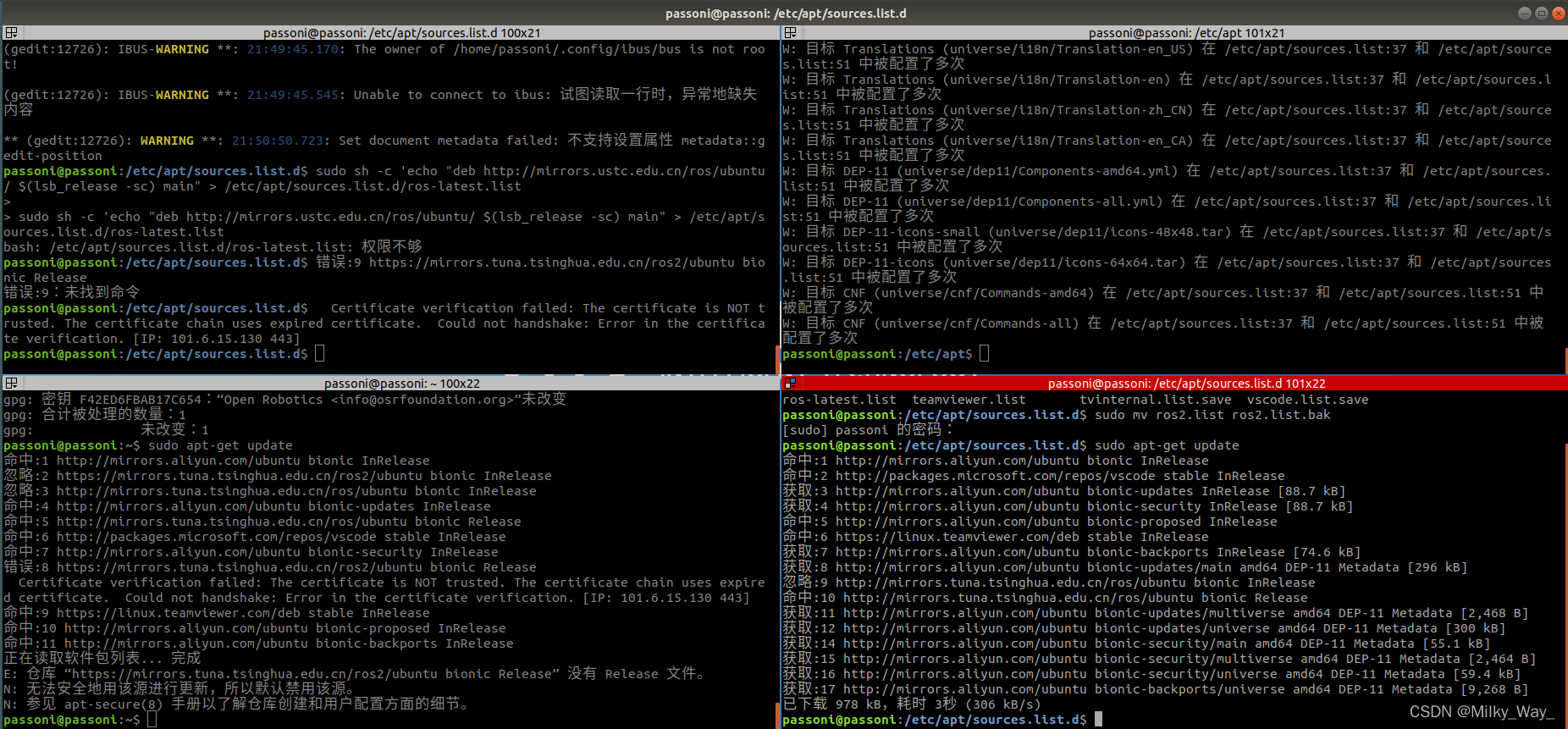Image resolution: width=1568 pixels, height=729 pixels.
Task: Select the pane title 'passoni@passoni: /etc/apt/sources.list.d 100x21'
Action: tap(401, 33)
